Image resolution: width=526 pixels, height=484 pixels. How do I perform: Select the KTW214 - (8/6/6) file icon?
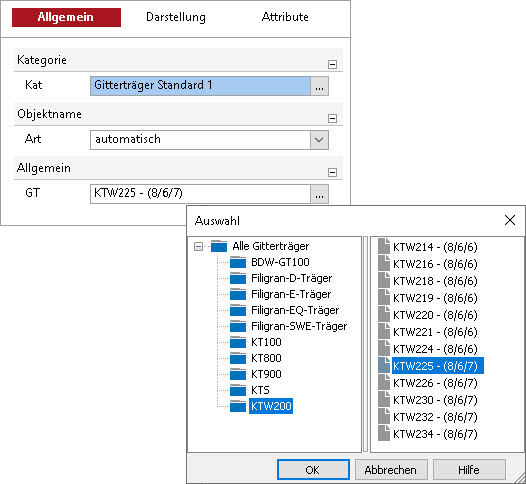(384, 247)
